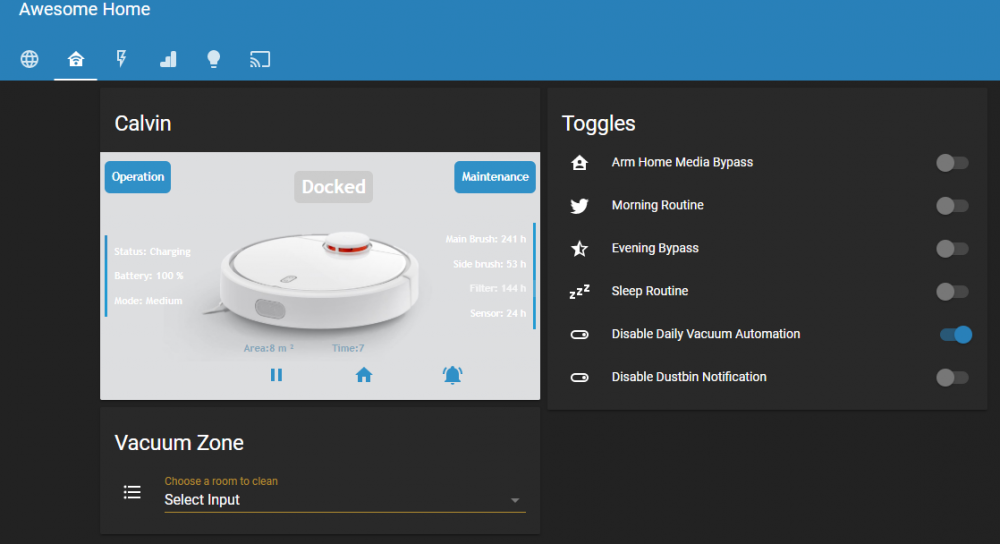Locate the vacuum with bell icon
The width and height of the screenshot is (1000, 544).
452,375
